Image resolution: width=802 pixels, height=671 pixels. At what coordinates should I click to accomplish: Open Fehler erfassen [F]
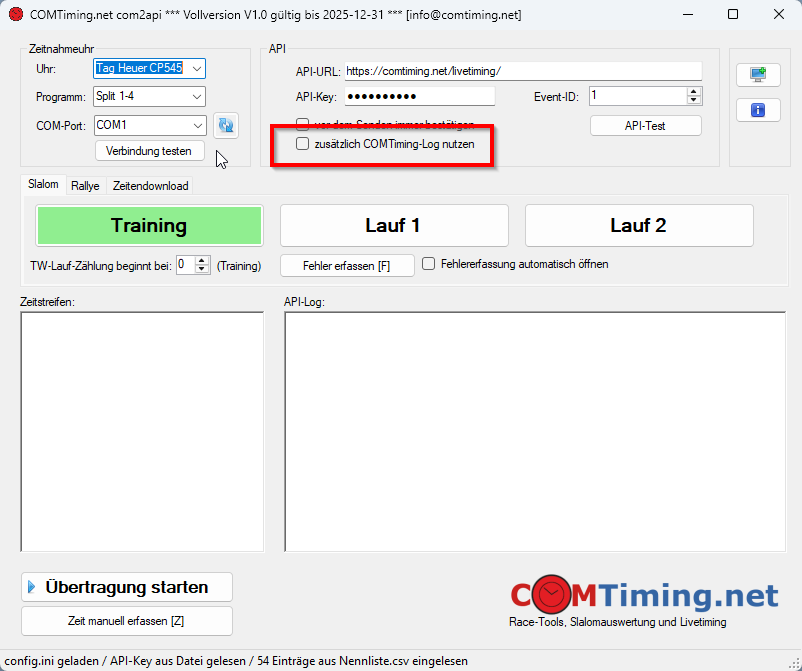tap(347, 266)
